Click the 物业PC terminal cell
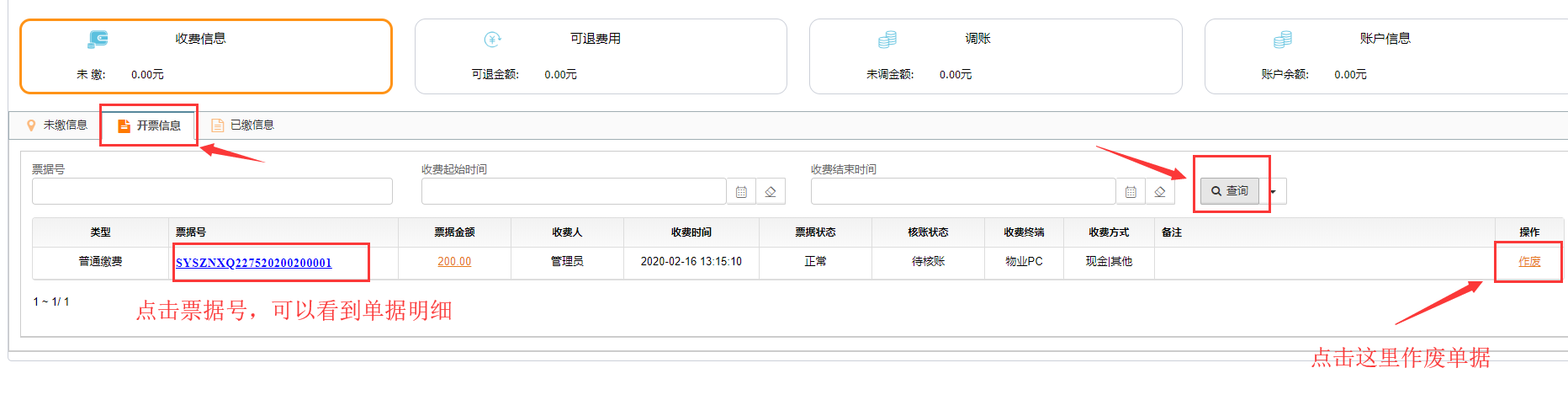The width and height of the screenshot is (1568, 400). coord(1024,262)
